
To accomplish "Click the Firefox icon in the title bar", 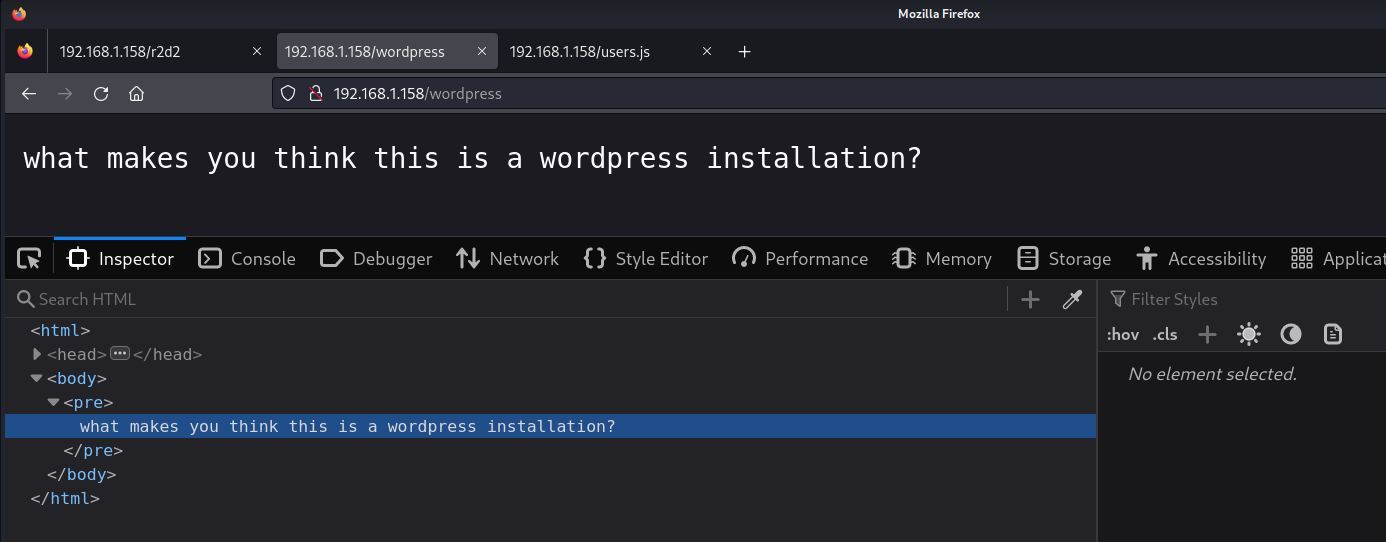I will (x=19, y=14).
